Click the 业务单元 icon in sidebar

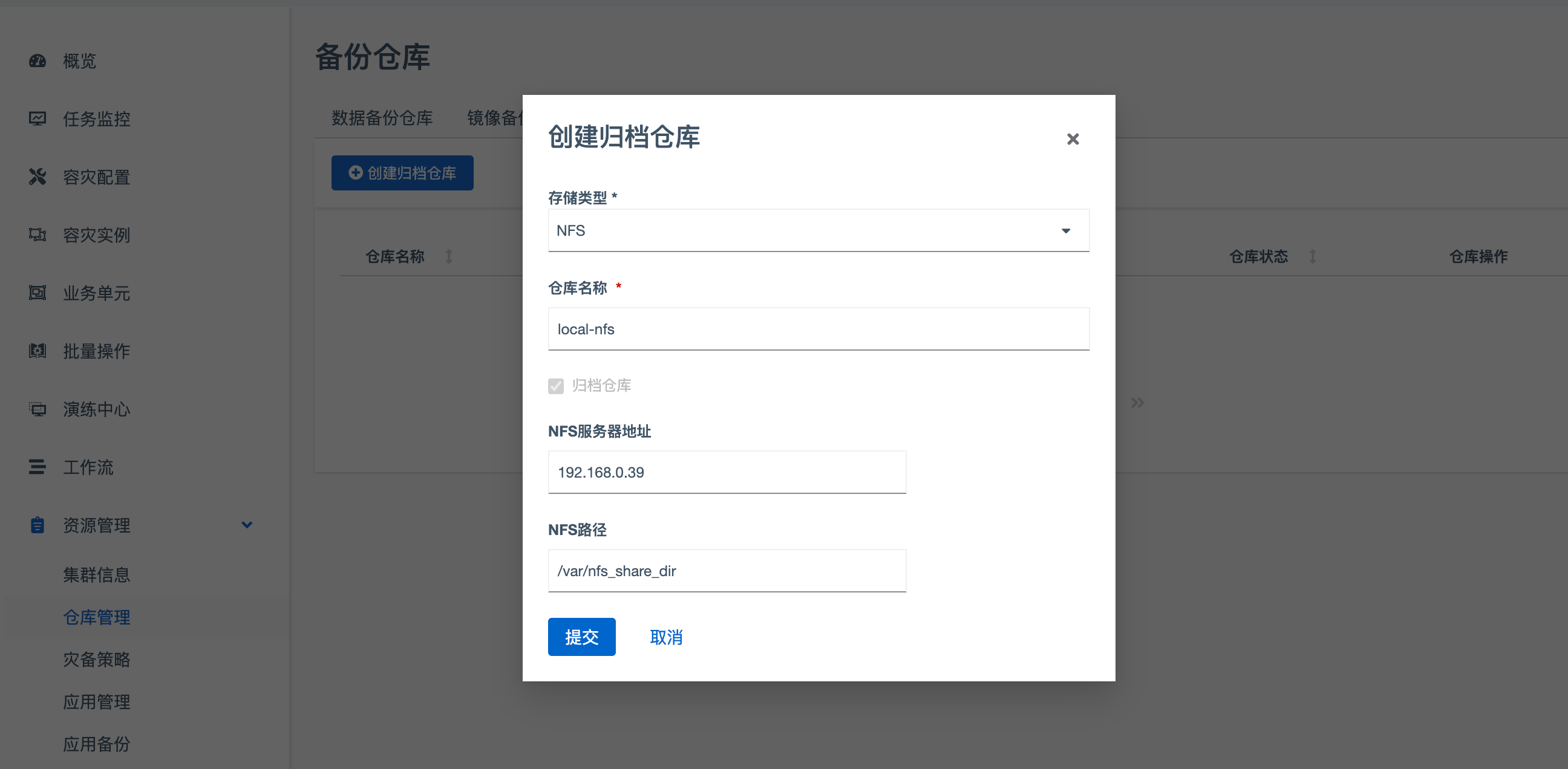click(x=37, y=293)
